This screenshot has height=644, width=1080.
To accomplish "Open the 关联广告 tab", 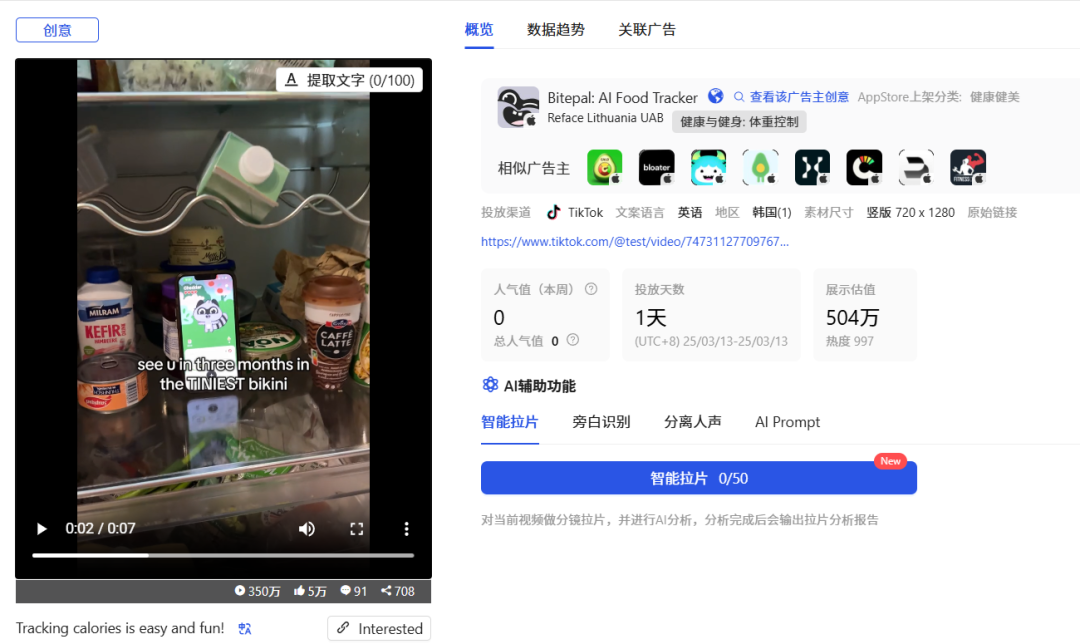I will [x=648, y=29].
